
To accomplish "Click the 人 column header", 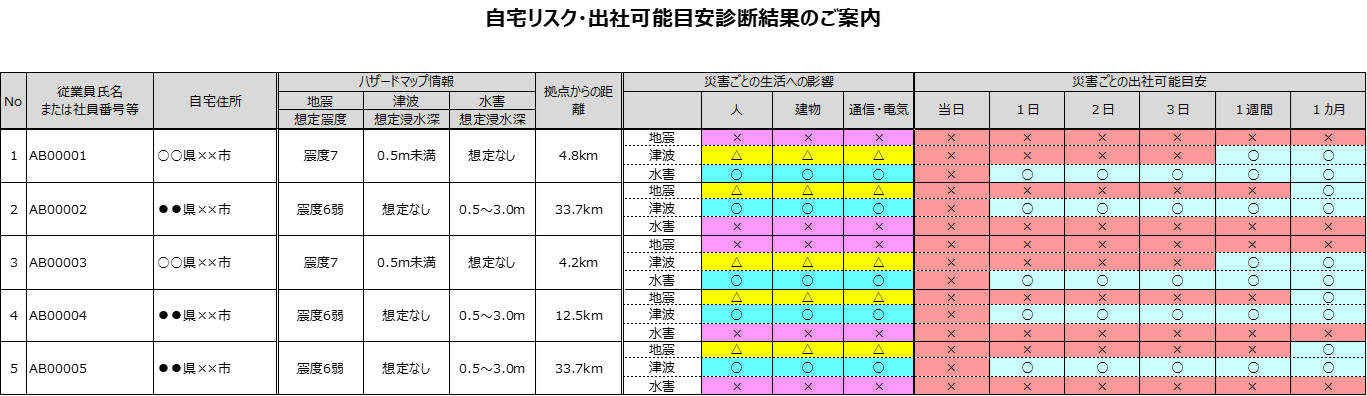I will click(736, 110).
